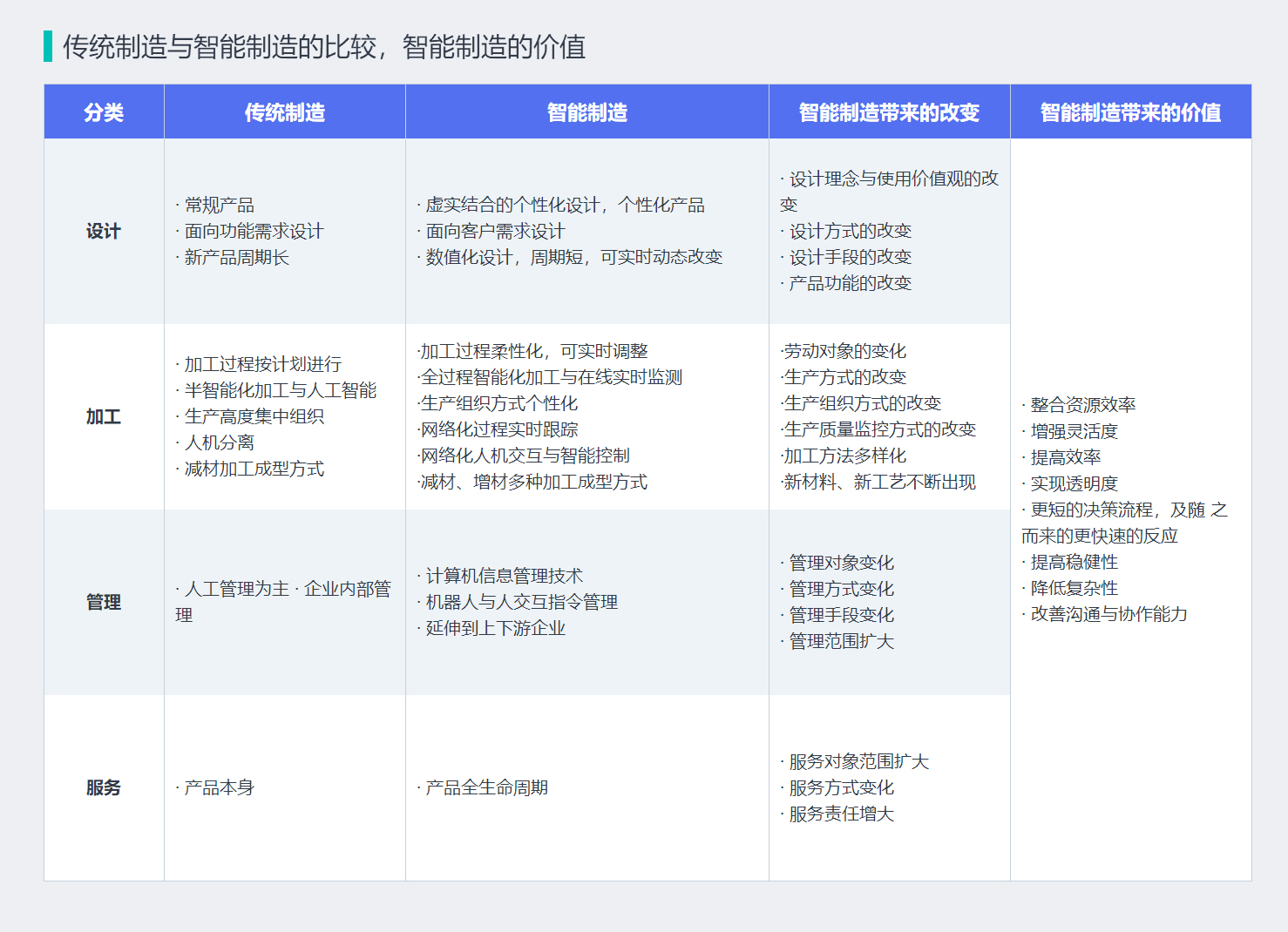Image resolution: width=1288 pixels, height=932 pixels.
Task: Click 减材、增材多种加工成型方式 line
Action: (532, 483)
